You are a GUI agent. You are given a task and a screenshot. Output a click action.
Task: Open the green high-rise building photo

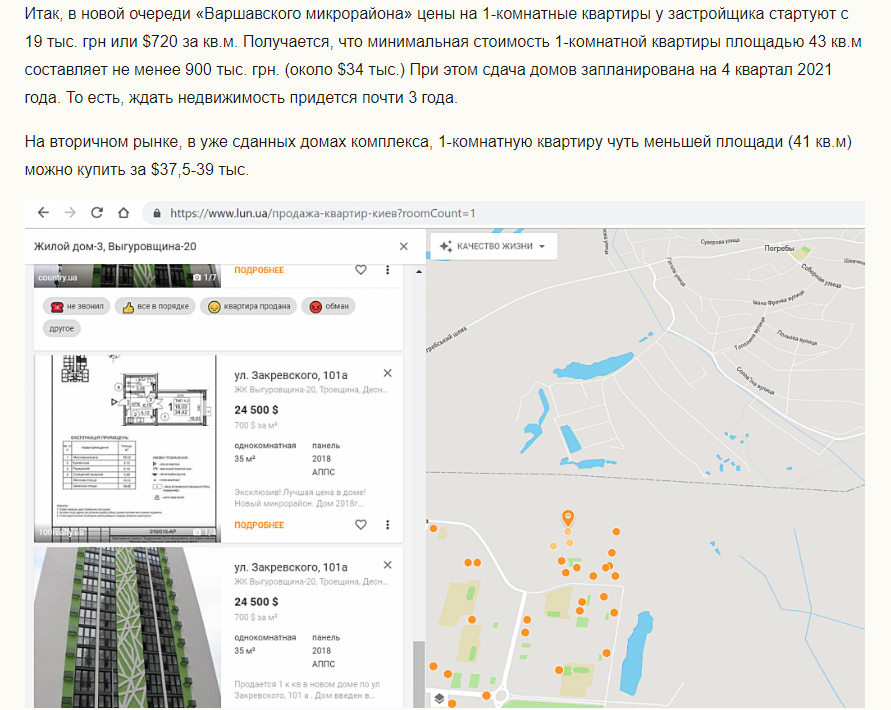pos(127,625)
